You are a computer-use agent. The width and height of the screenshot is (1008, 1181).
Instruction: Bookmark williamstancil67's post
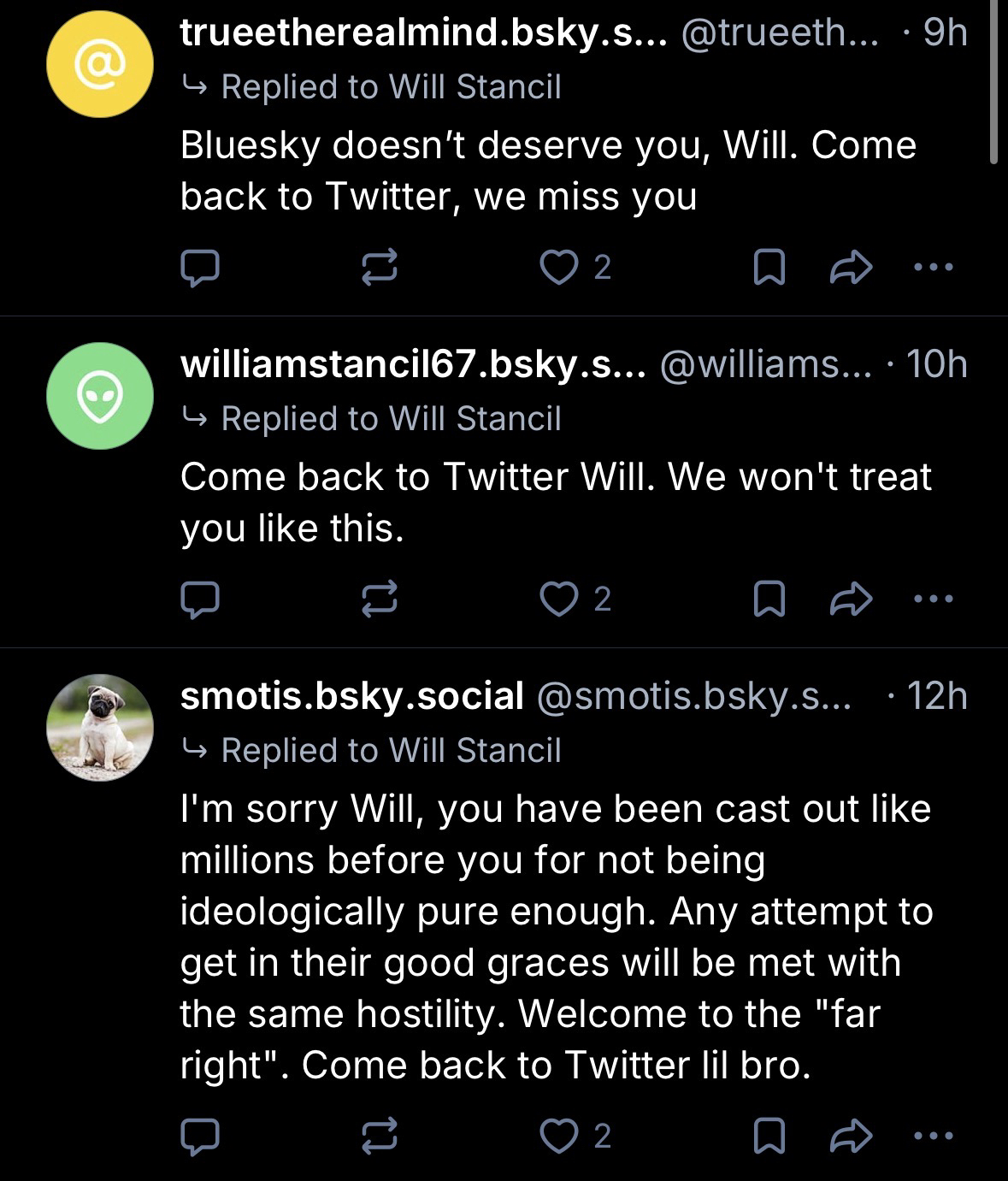769,599
